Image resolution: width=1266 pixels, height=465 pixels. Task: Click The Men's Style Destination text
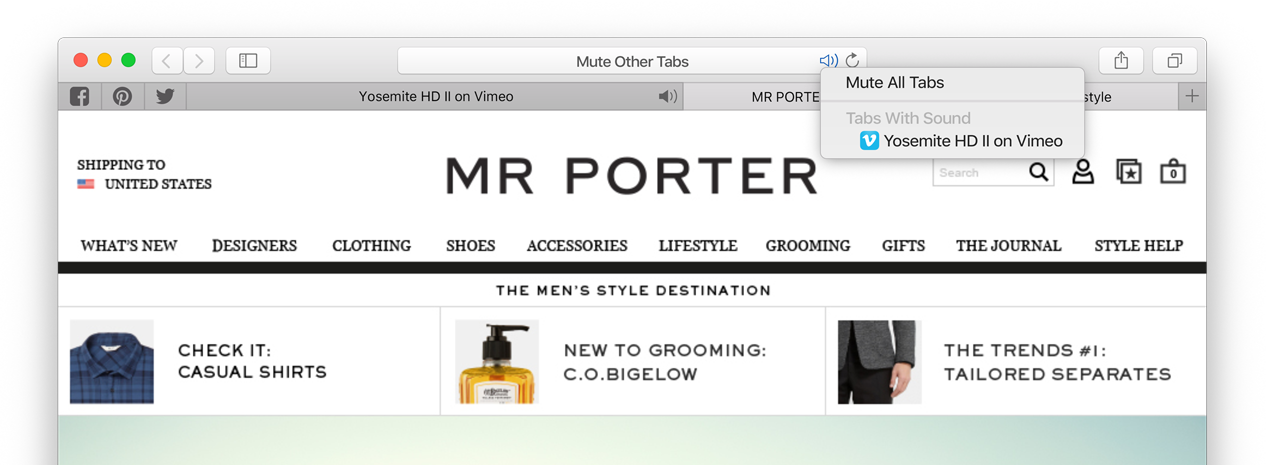(633, 291)
